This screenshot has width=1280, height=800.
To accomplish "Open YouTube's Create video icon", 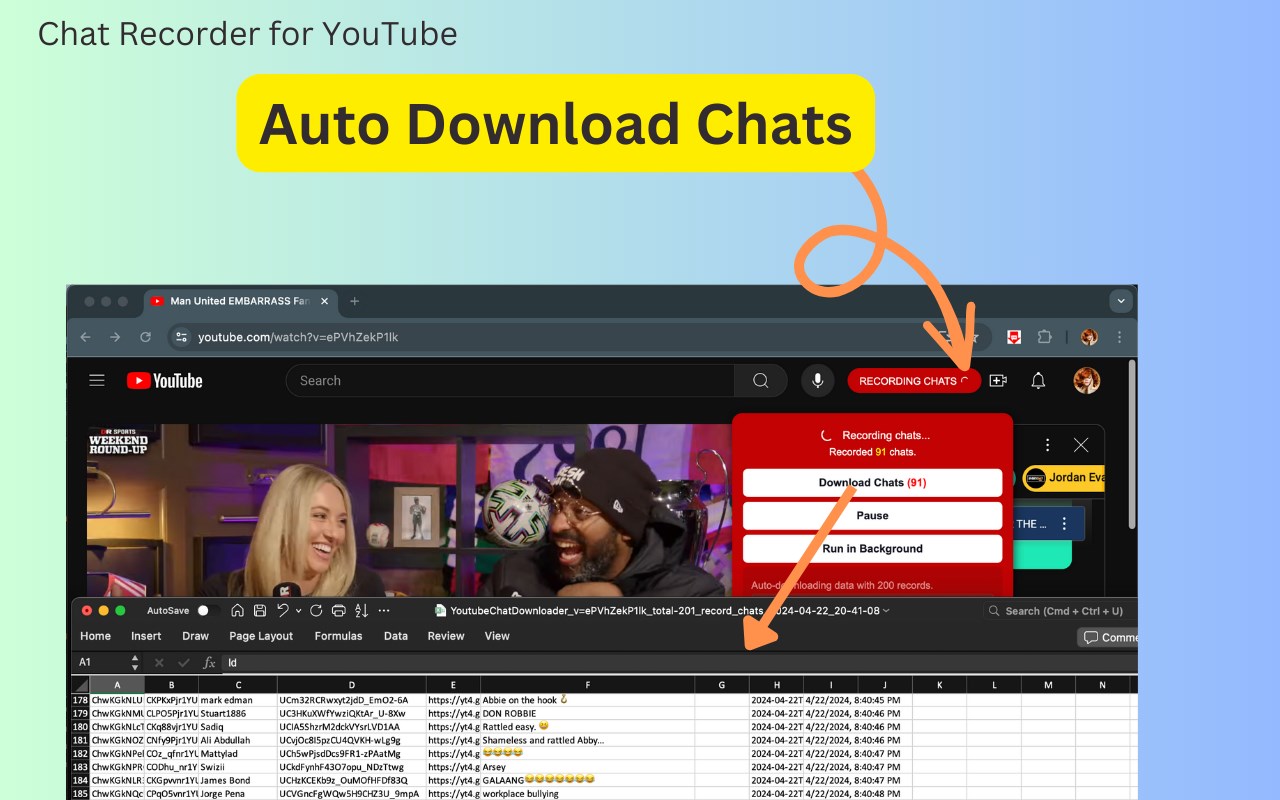I will point(998,380).
